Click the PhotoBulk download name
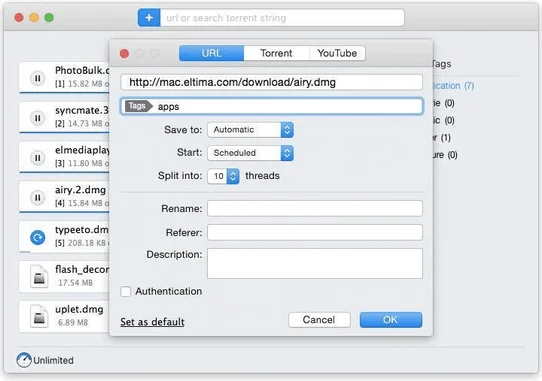The image size is (542, 381). [x=82, y=71]
